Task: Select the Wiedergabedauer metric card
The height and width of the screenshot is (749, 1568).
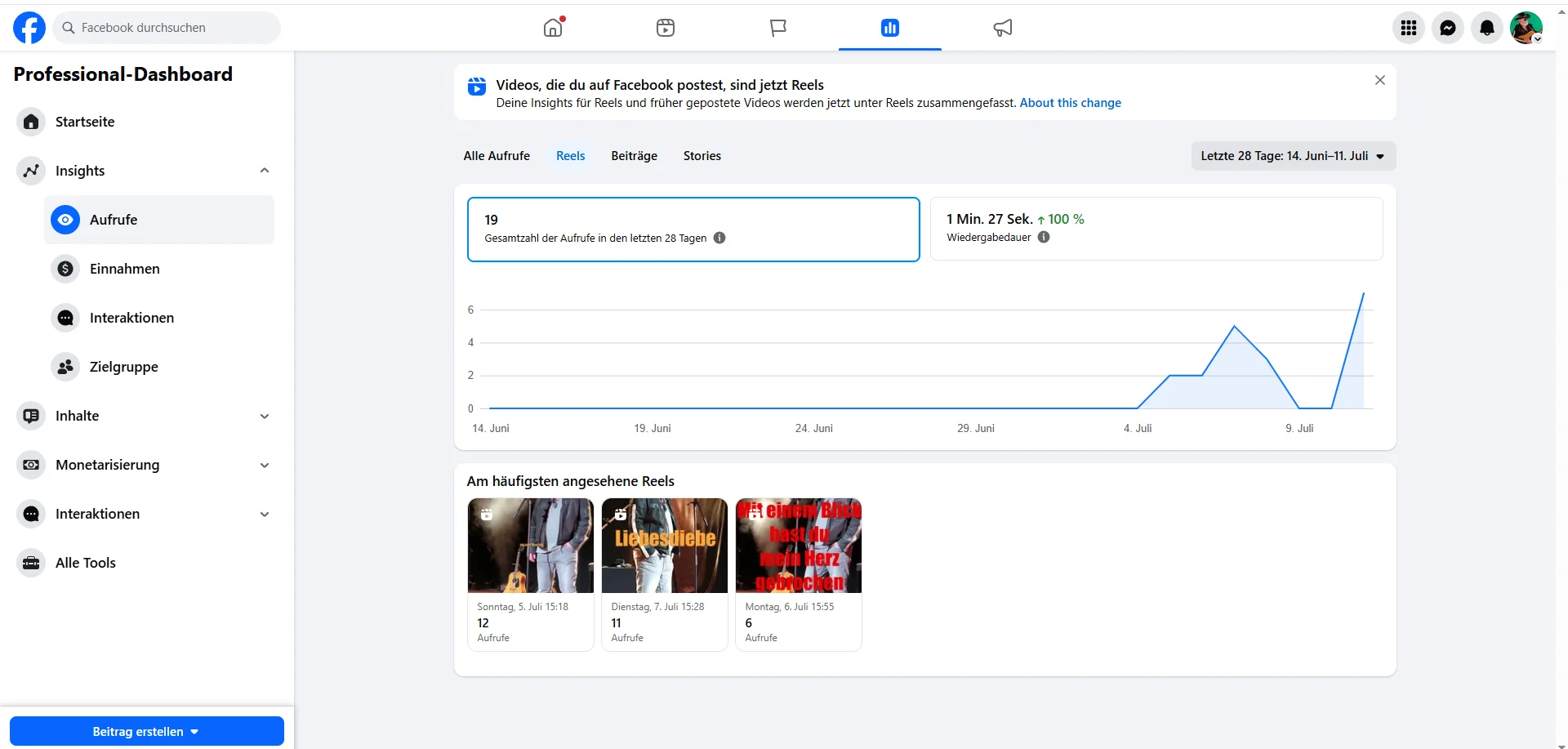Action: click(1156, 229)
